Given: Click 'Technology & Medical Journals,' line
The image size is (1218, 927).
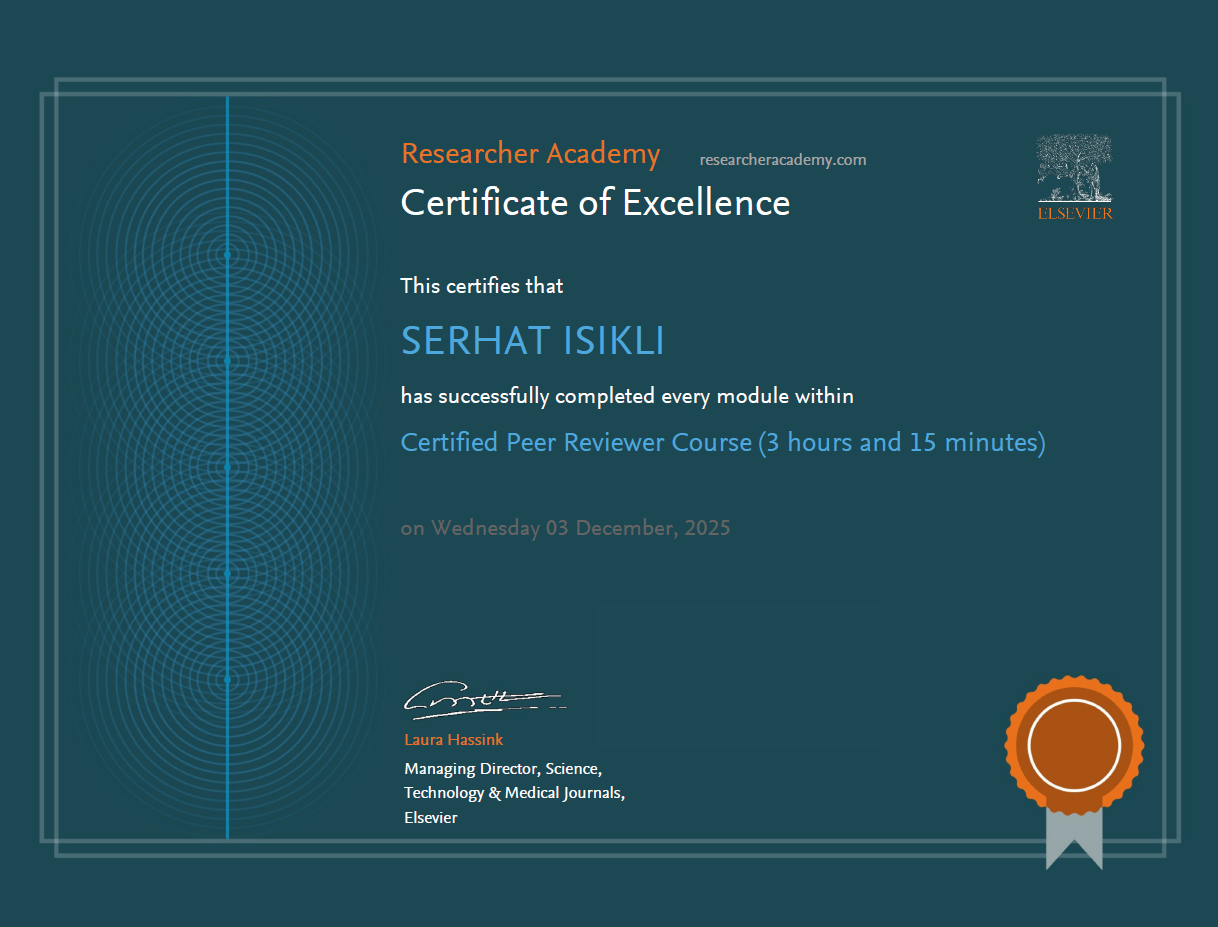Looking at the screenshot, I should click(x=514, y=794).
